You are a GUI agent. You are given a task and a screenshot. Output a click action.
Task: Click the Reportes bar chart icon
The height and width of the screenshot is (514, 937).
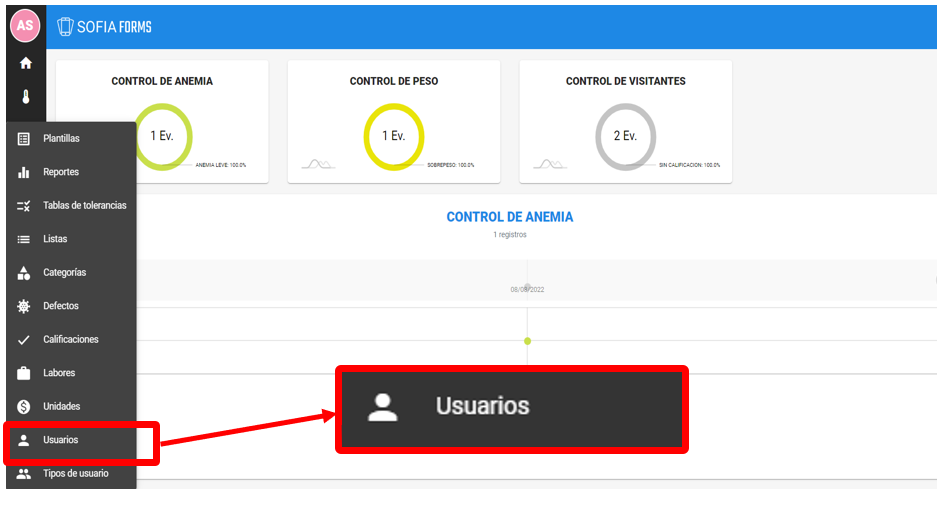point(24,172)
